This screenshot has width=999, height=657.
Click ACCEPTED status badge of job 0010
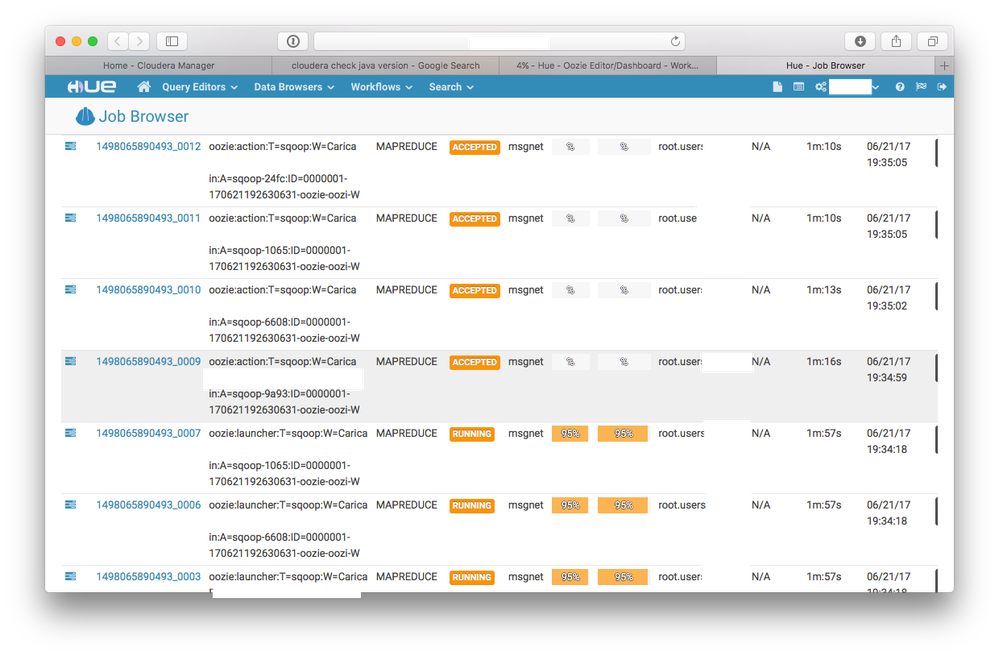point(475,290)
